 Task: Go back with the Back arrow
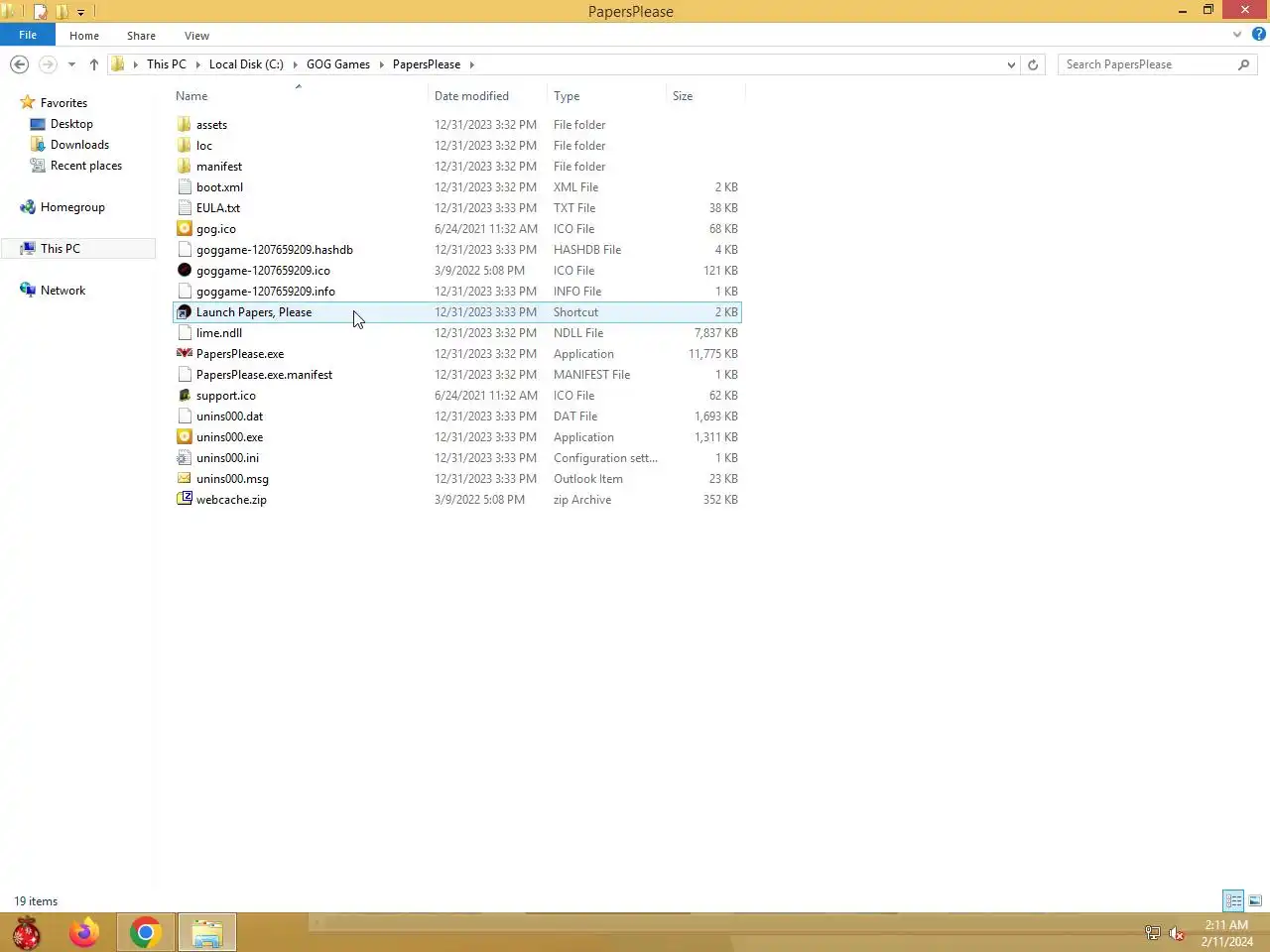[x=19, y=64]
